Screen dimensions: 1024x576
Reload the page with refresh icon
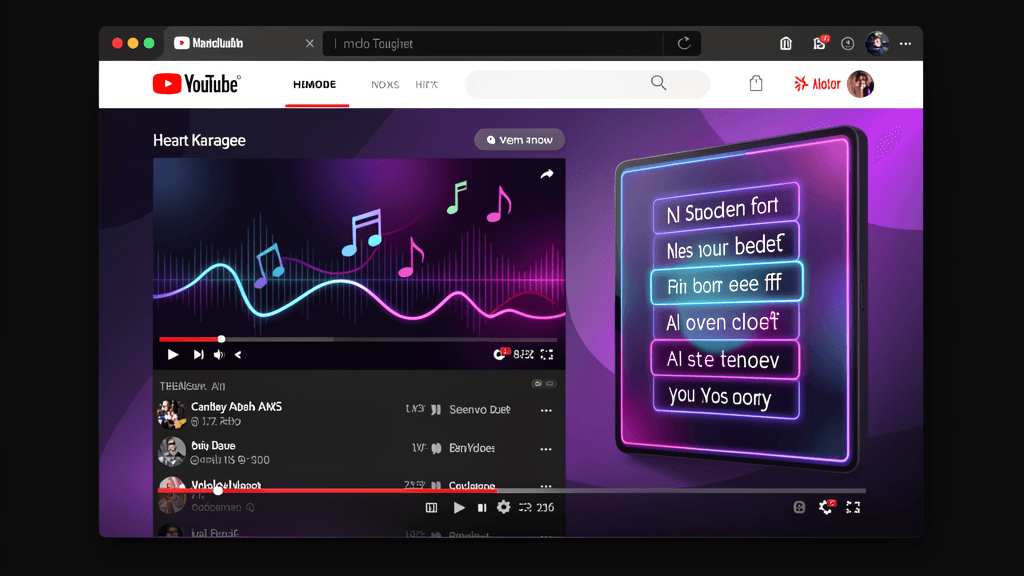click(x=684, y=44)
